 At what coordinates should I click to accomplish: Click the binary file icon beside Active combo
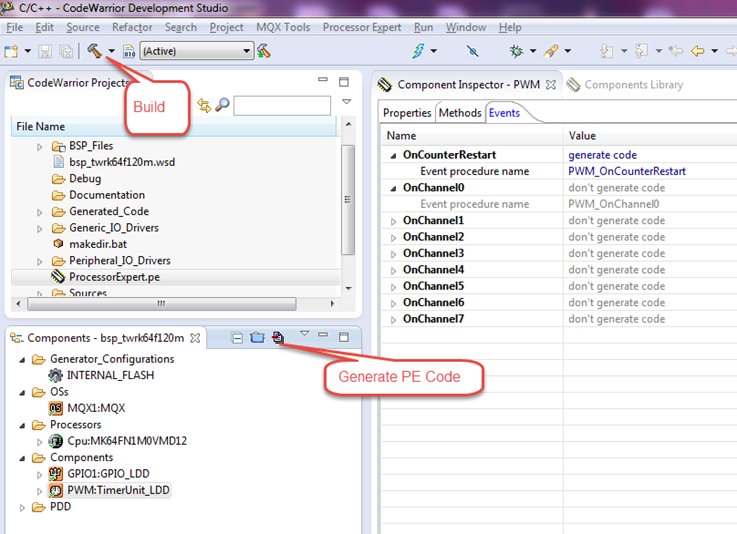[x=129, y=51]
